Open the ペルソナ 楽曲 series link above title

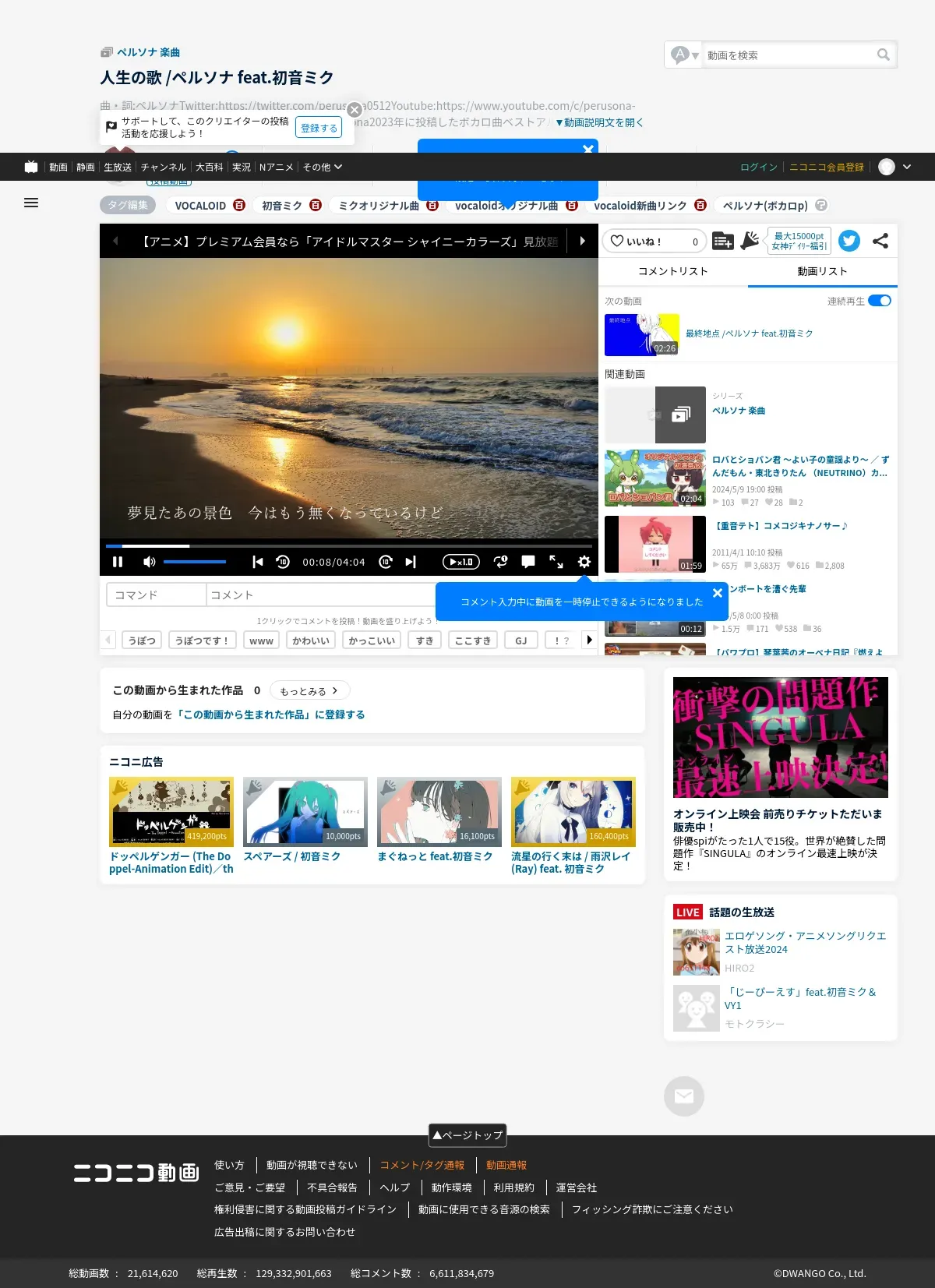click(148, 52)
